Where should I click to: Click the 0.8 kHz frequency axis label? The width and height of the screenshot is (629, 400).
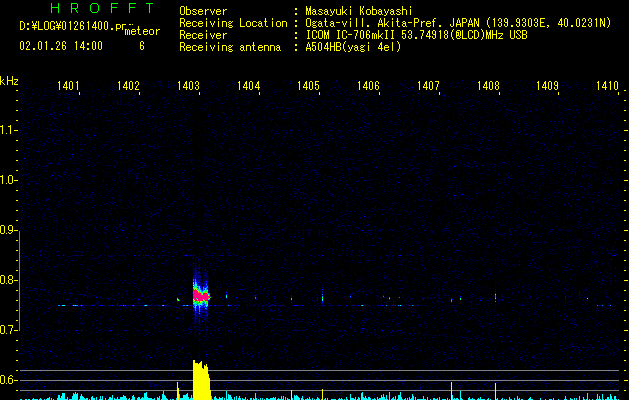coord(7,280)
